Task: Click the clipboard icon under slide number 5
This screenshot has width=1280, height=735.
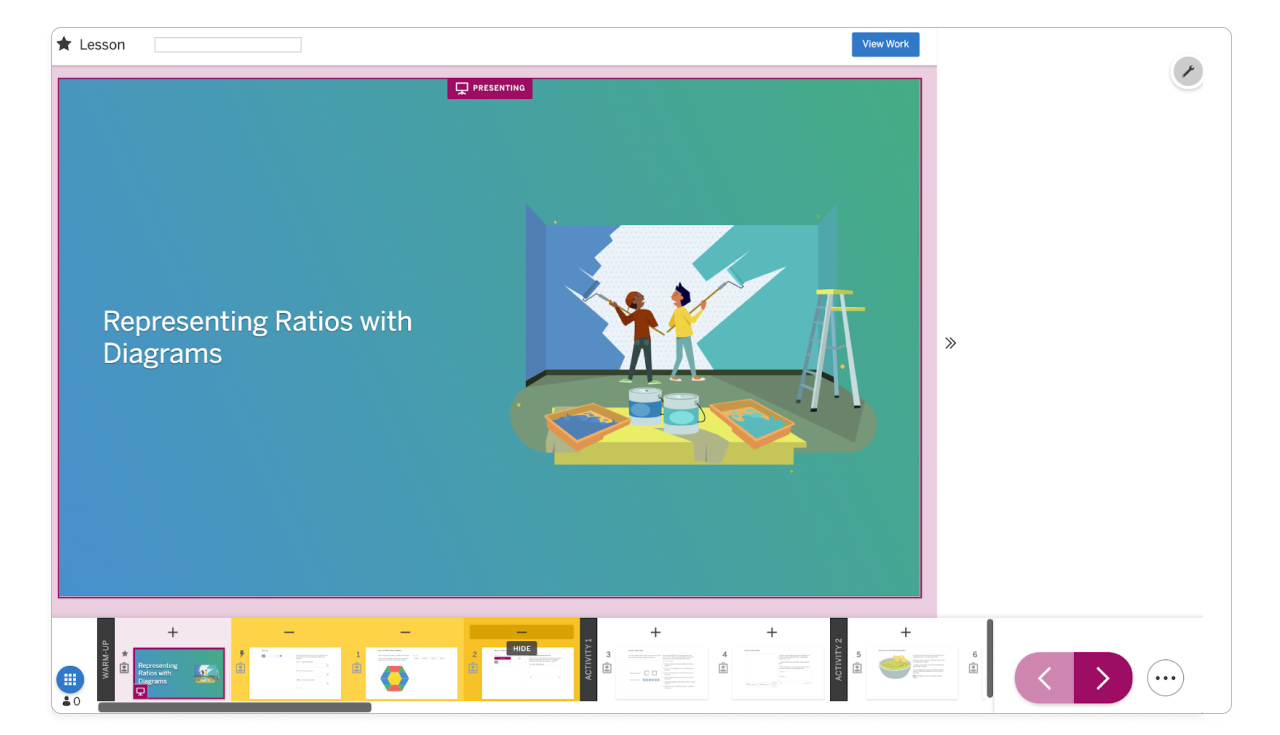Action: point(857,668)
